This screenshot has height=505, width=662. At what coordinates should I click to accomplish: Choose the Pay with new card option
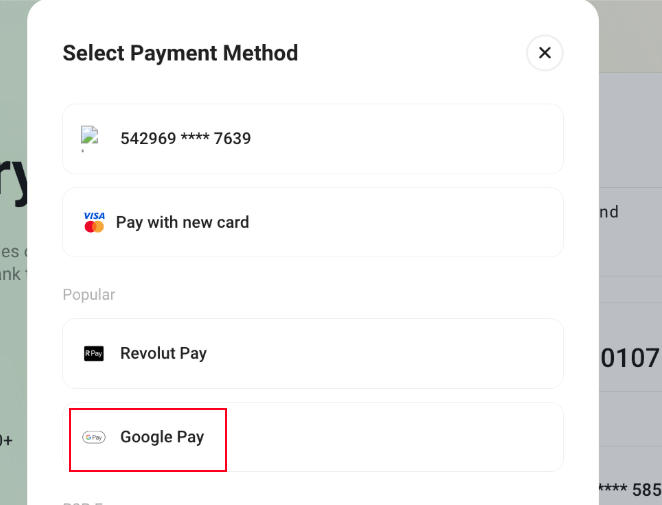click(312, 222)
